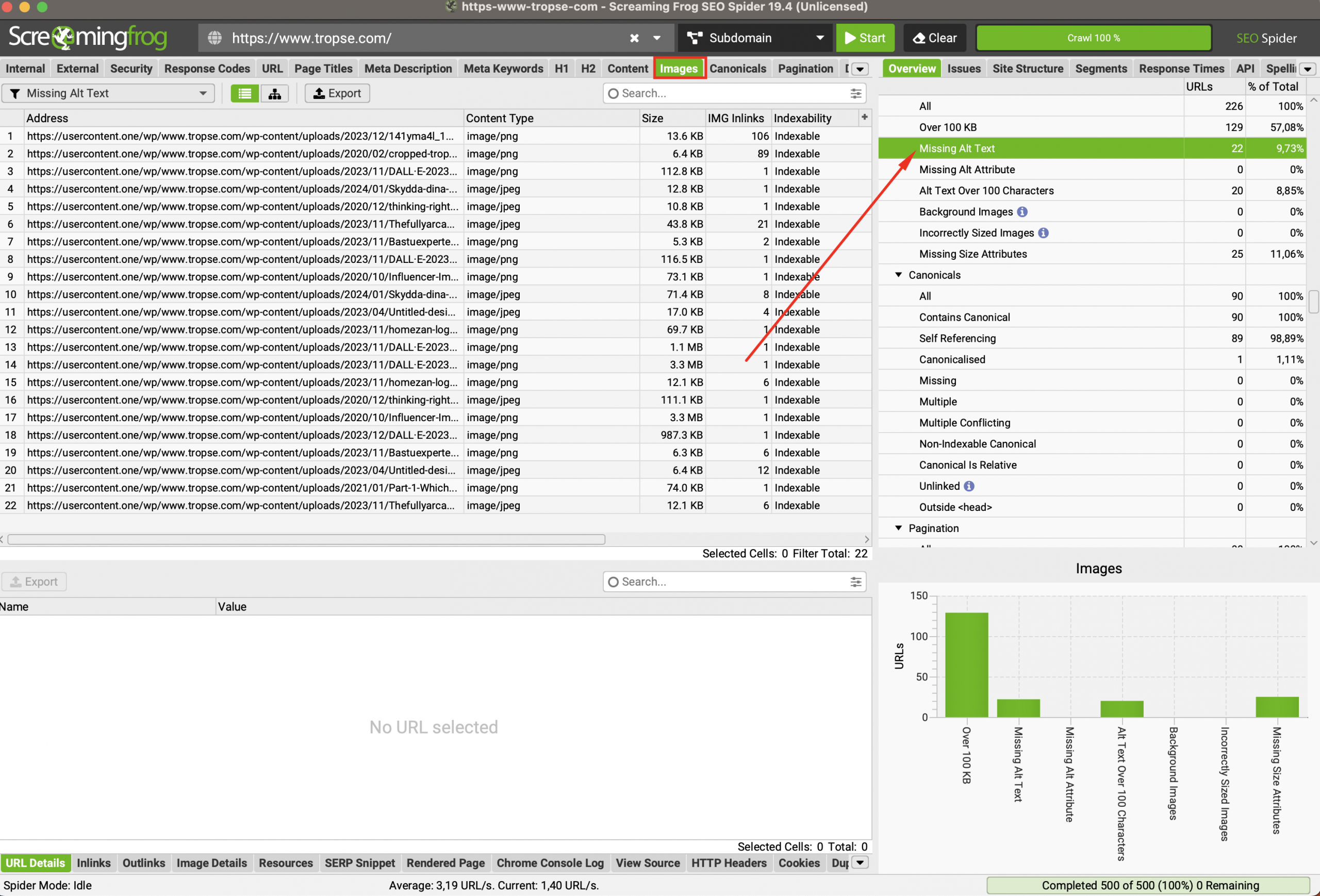Select Over 100 KB overview row

coord(1092,127)
